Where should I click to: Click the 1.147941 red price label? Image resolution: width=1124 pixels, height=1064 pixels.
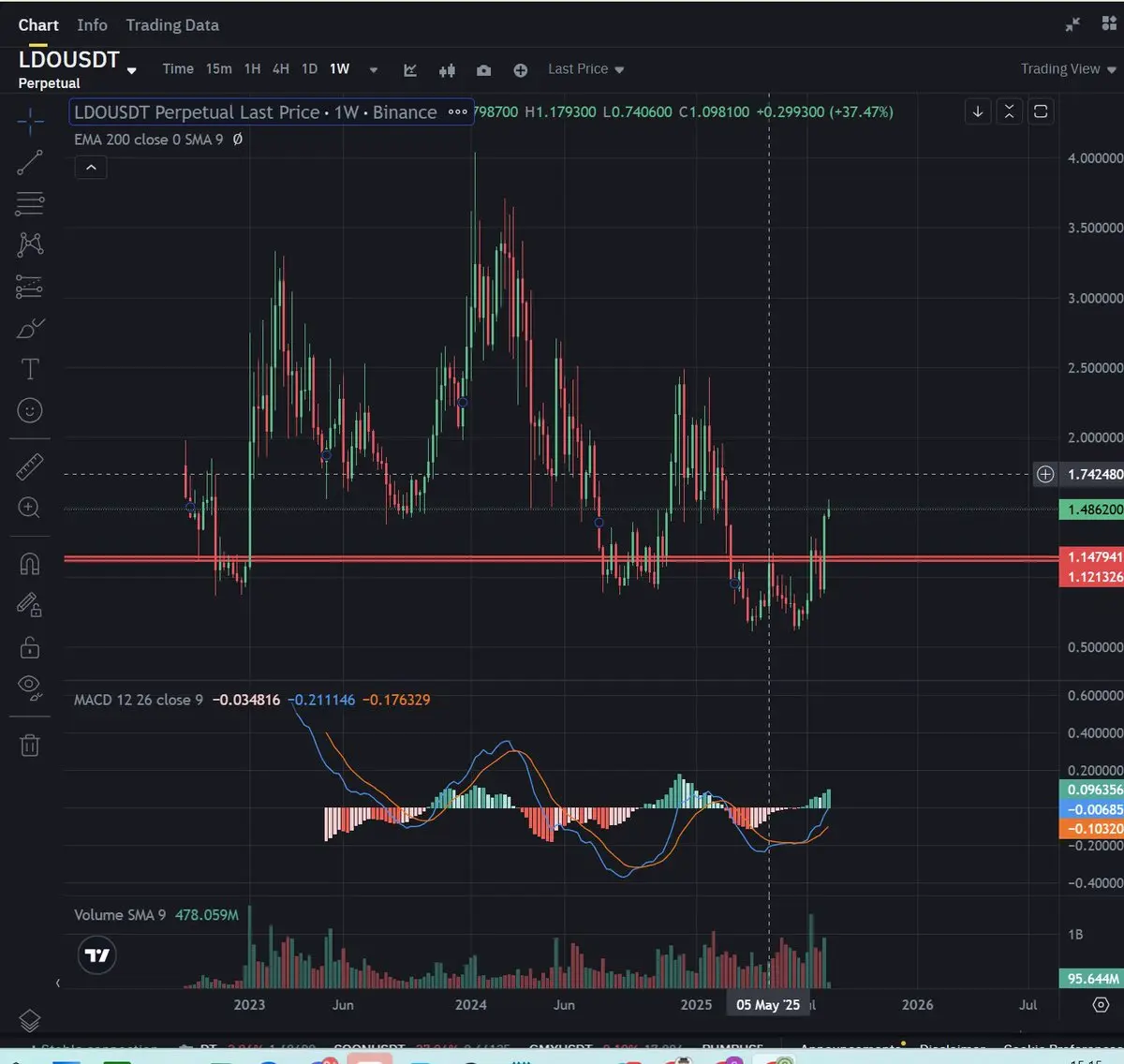click(x=1091, y=556)
